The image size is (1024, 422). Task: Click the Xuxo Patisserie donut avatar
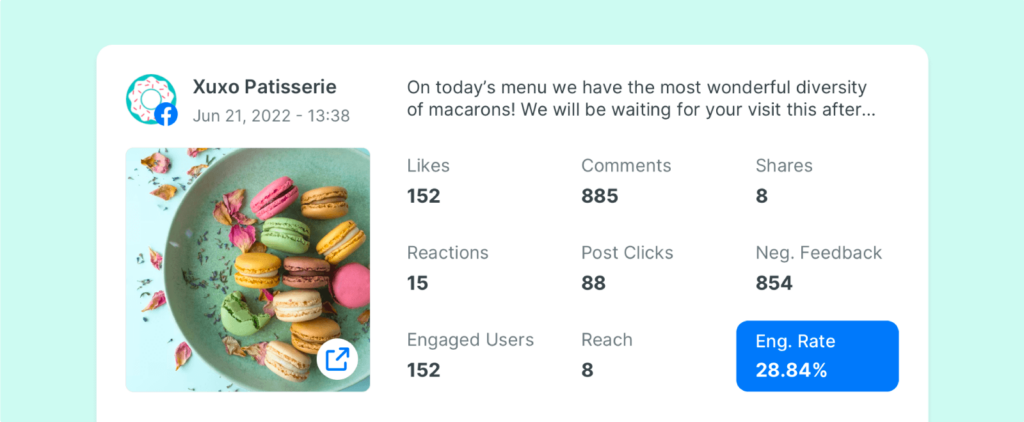[x=151, y=99]
